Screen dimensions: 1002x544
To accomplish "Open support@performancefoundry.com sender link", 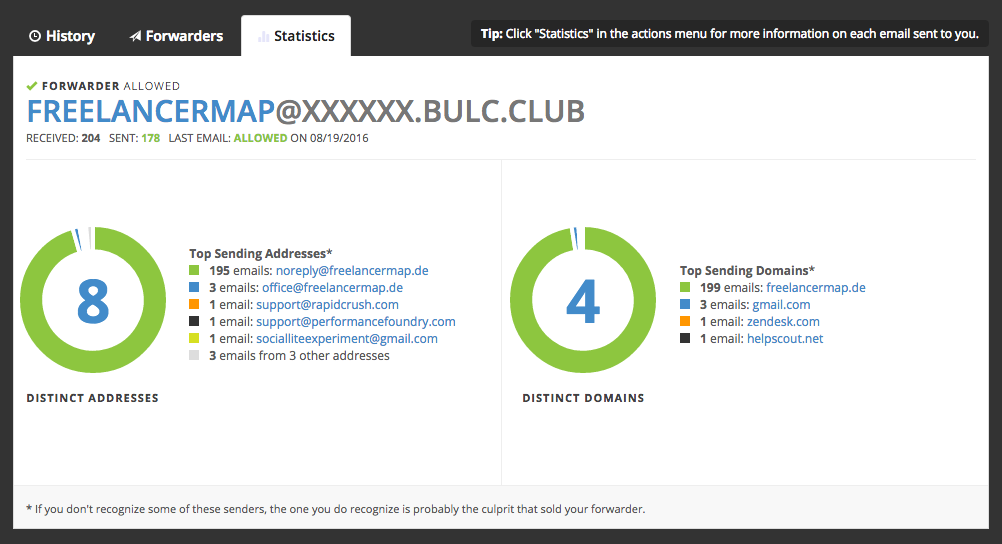I will 356,322.
